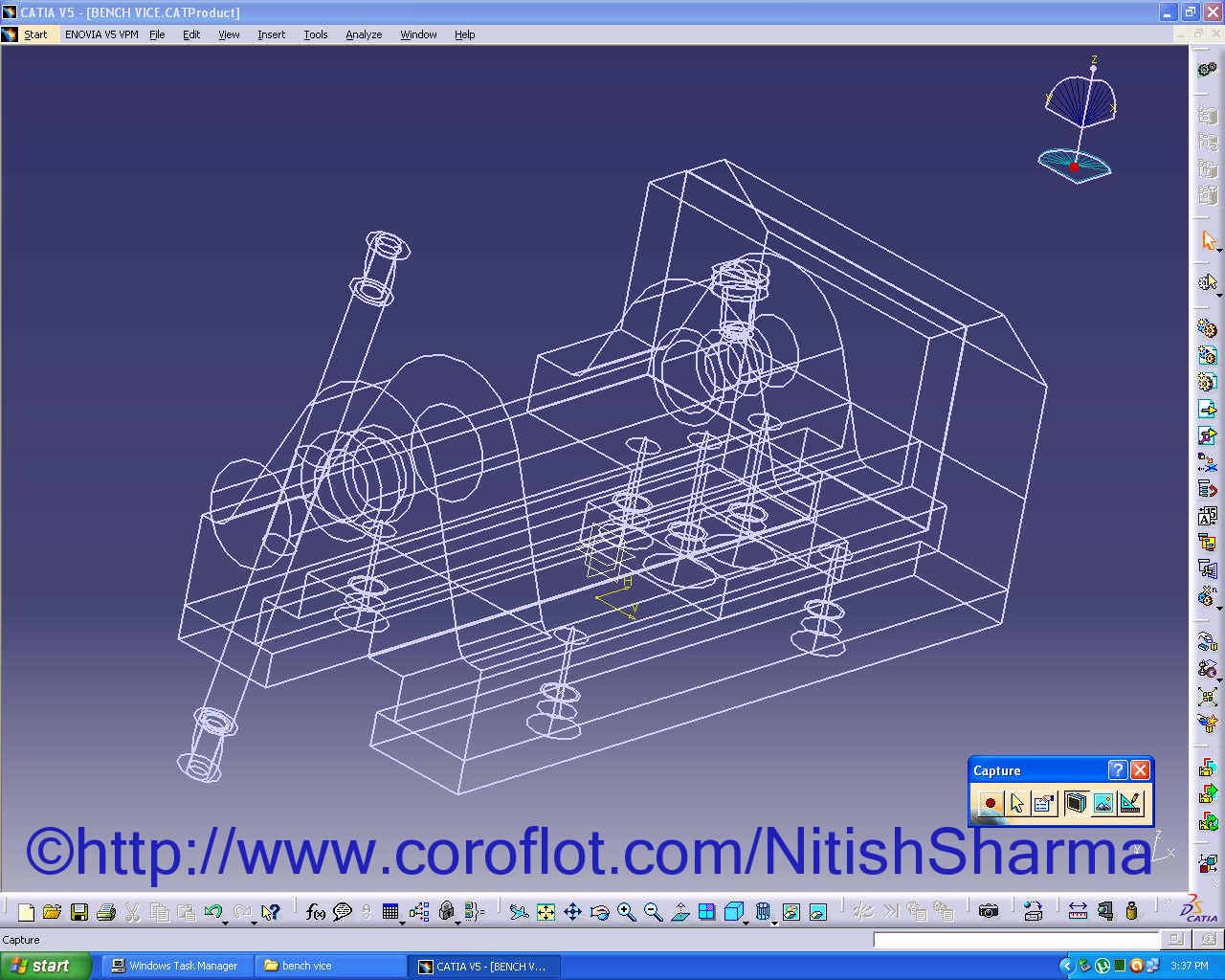Open the Capture Options icon
Screen dimensions: 1225x980
pyautogui.click(x=1043, y=803)
